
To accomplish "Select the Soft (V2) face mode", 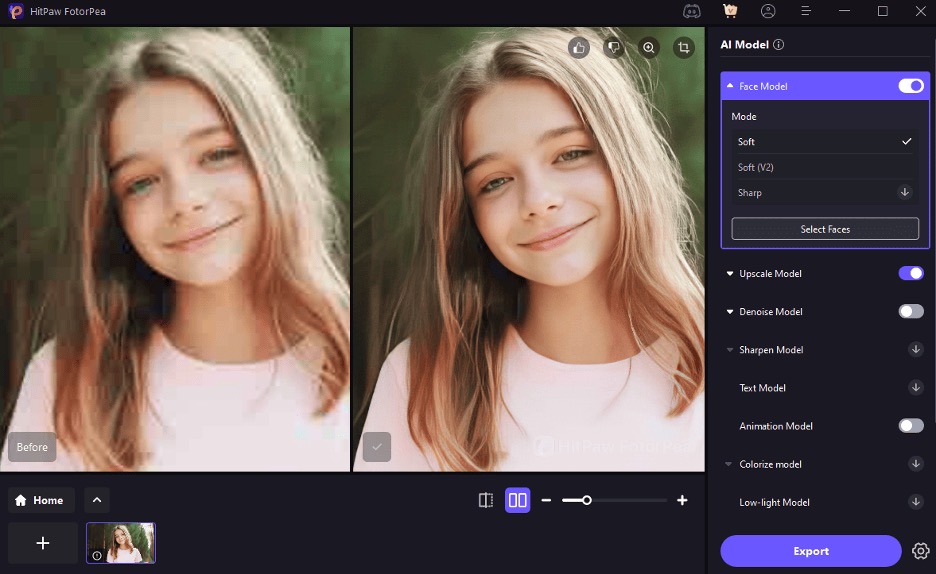I will click(825, 167).
